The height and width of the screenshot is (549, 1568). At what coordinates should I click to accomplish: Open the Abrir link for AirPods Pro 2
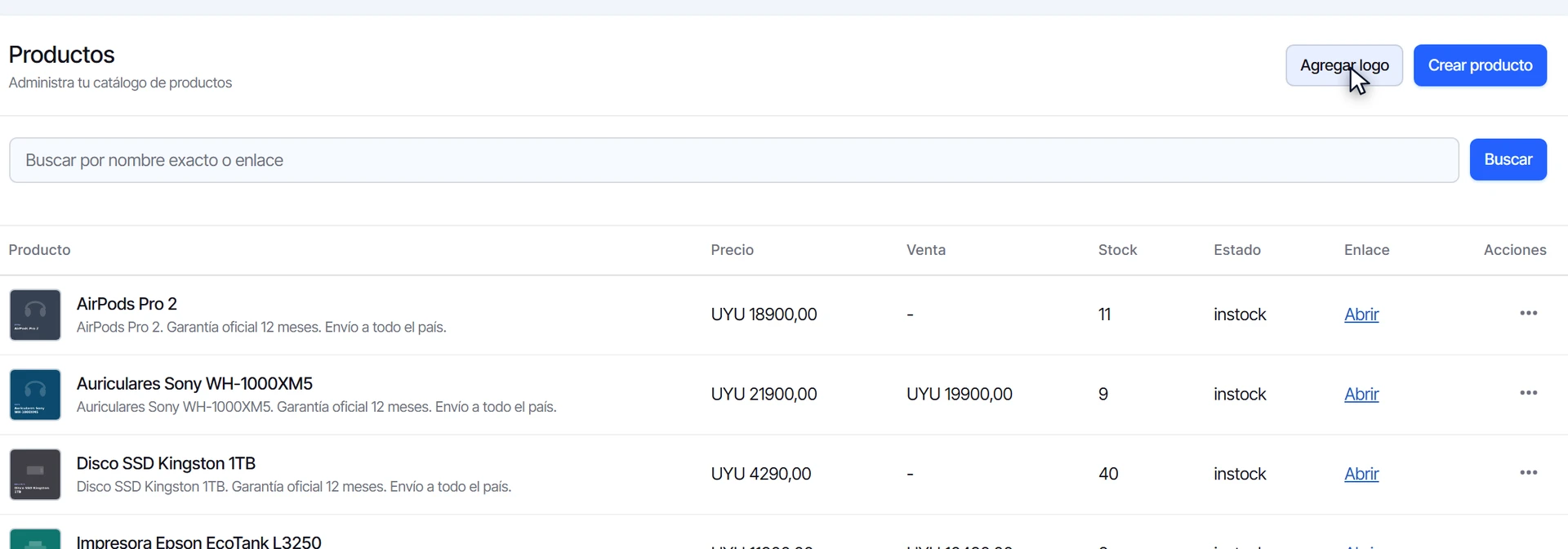point(1361,315)
